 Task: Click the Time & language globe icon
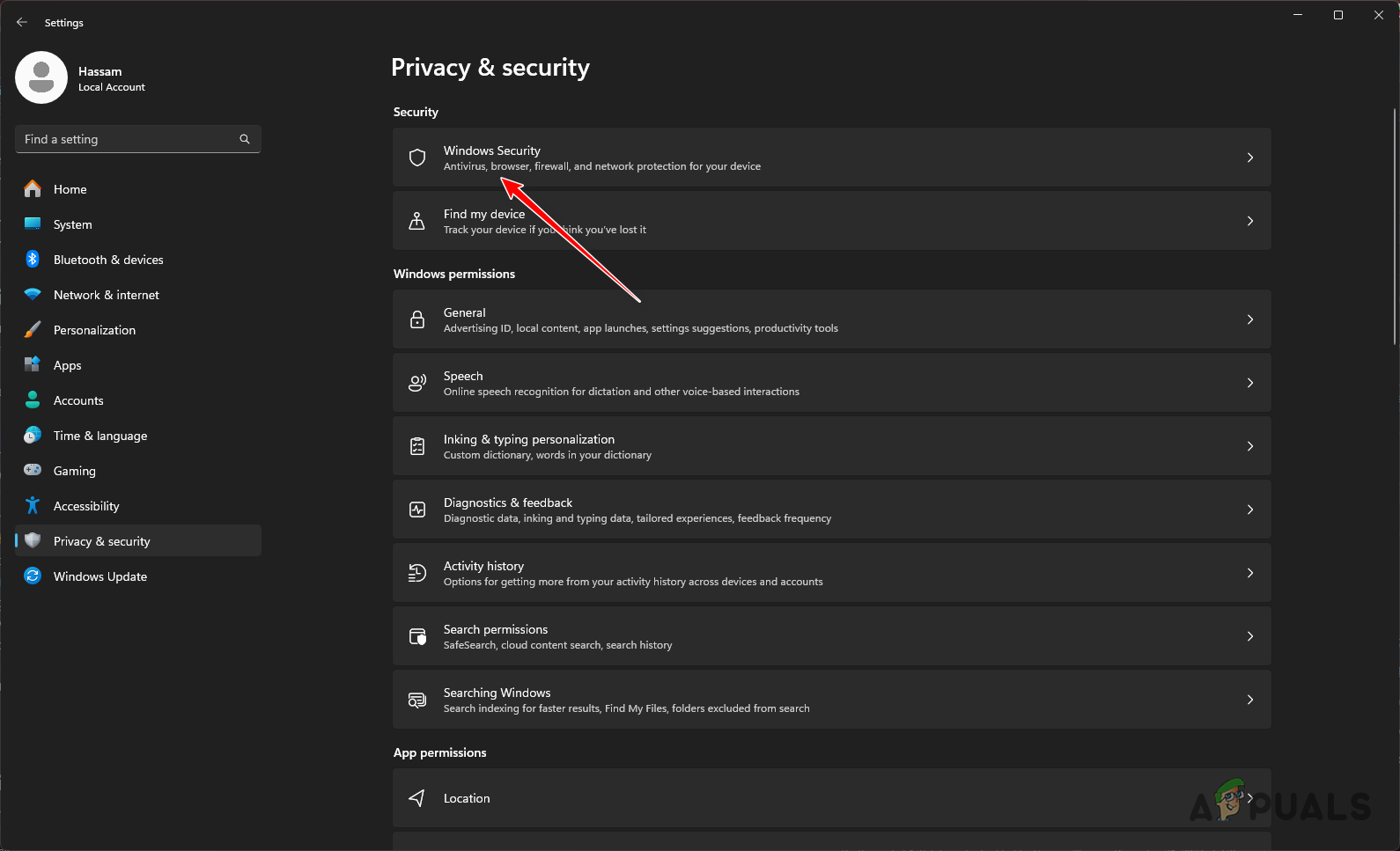[x=33, y=435]
